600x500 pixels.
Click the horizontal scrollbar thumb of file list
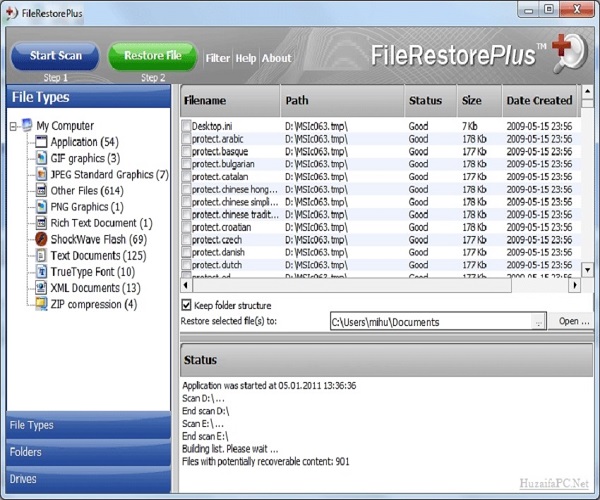(x=352, y=285)
